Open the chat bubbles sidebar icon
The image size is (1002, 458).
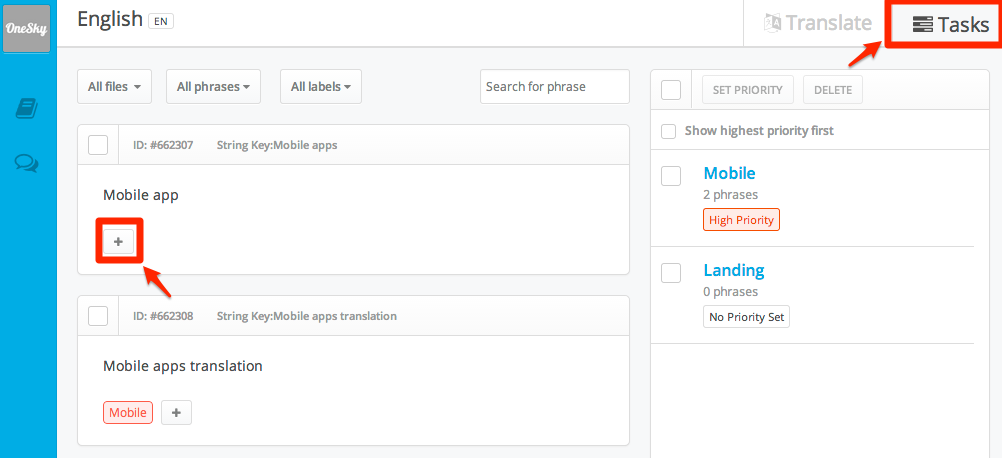coord(26,163)
